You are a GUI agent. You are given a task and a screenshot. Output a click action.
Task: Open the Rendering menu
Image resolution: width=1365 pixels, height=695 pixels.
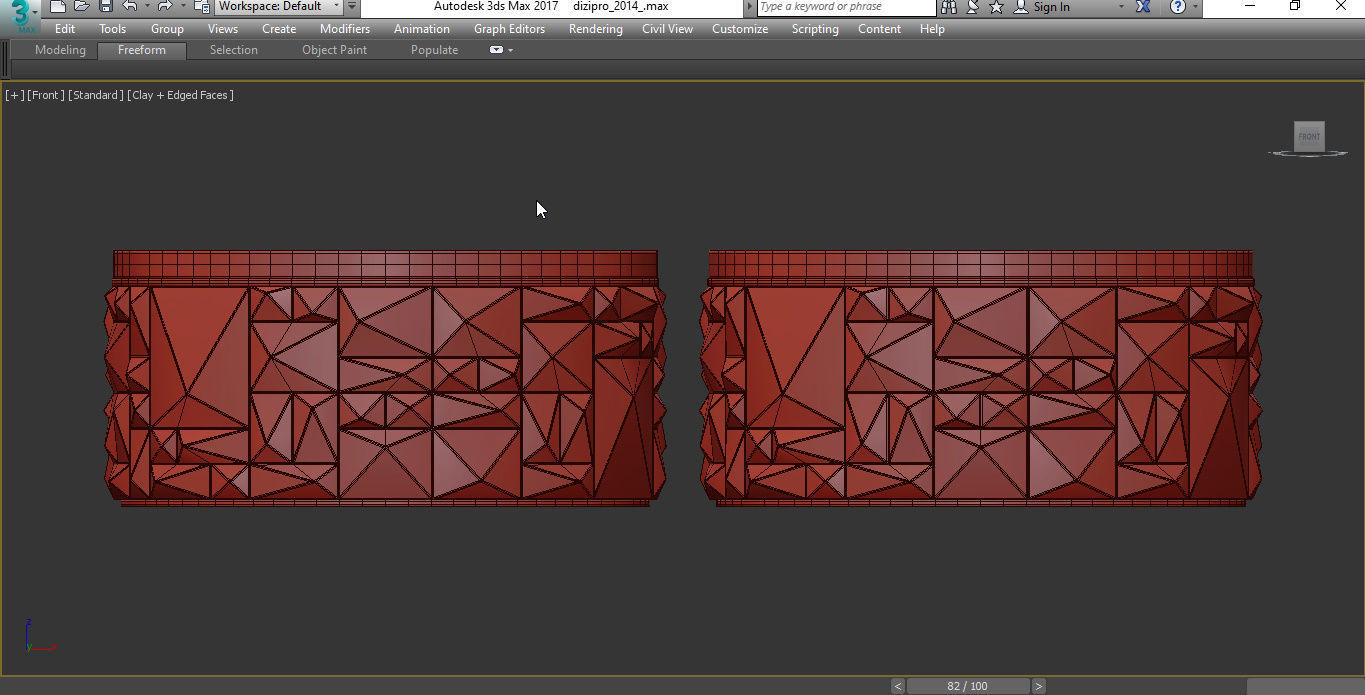[596, 29]
